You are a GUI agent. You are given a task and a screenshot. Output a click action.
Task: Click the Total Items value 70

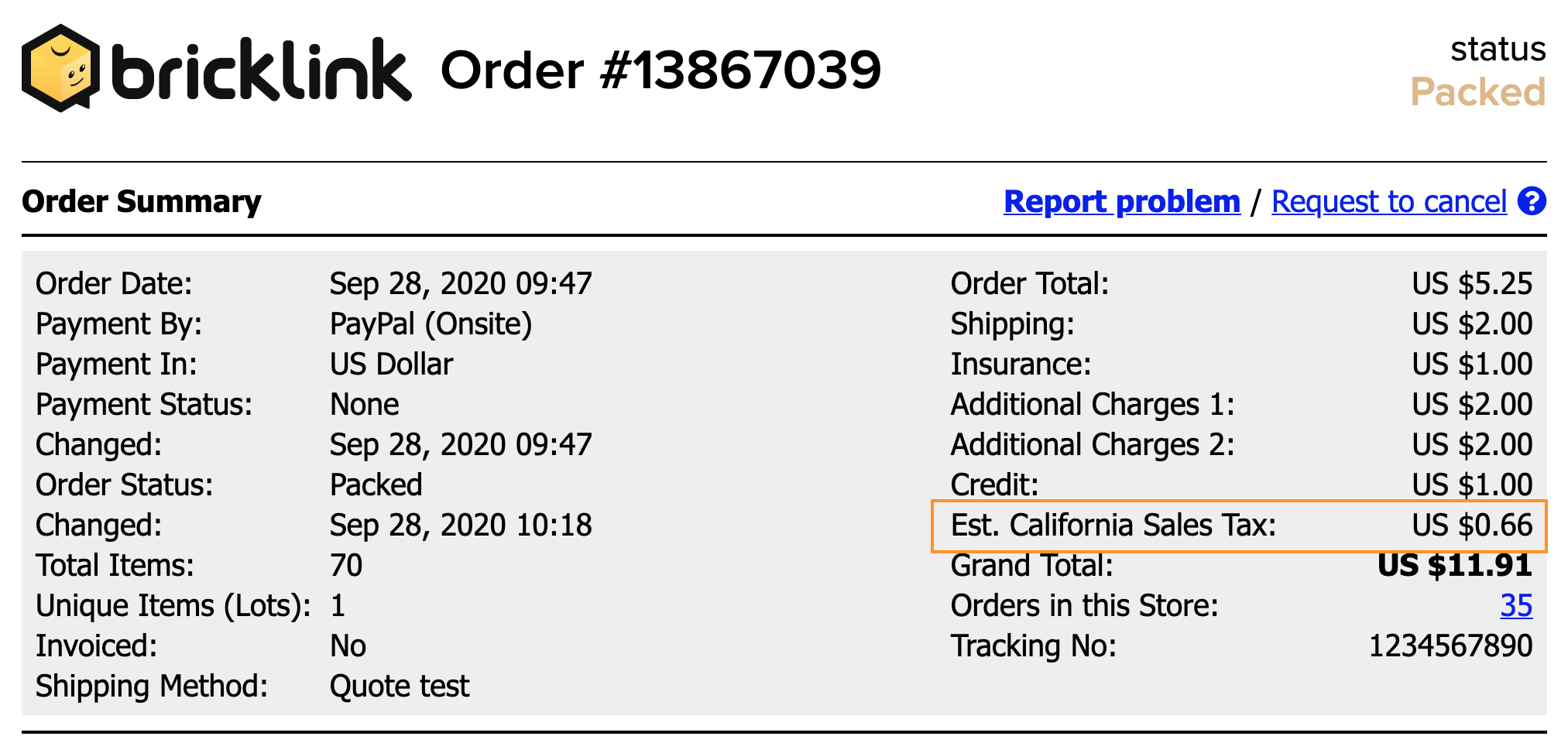[x=346, y=566]
